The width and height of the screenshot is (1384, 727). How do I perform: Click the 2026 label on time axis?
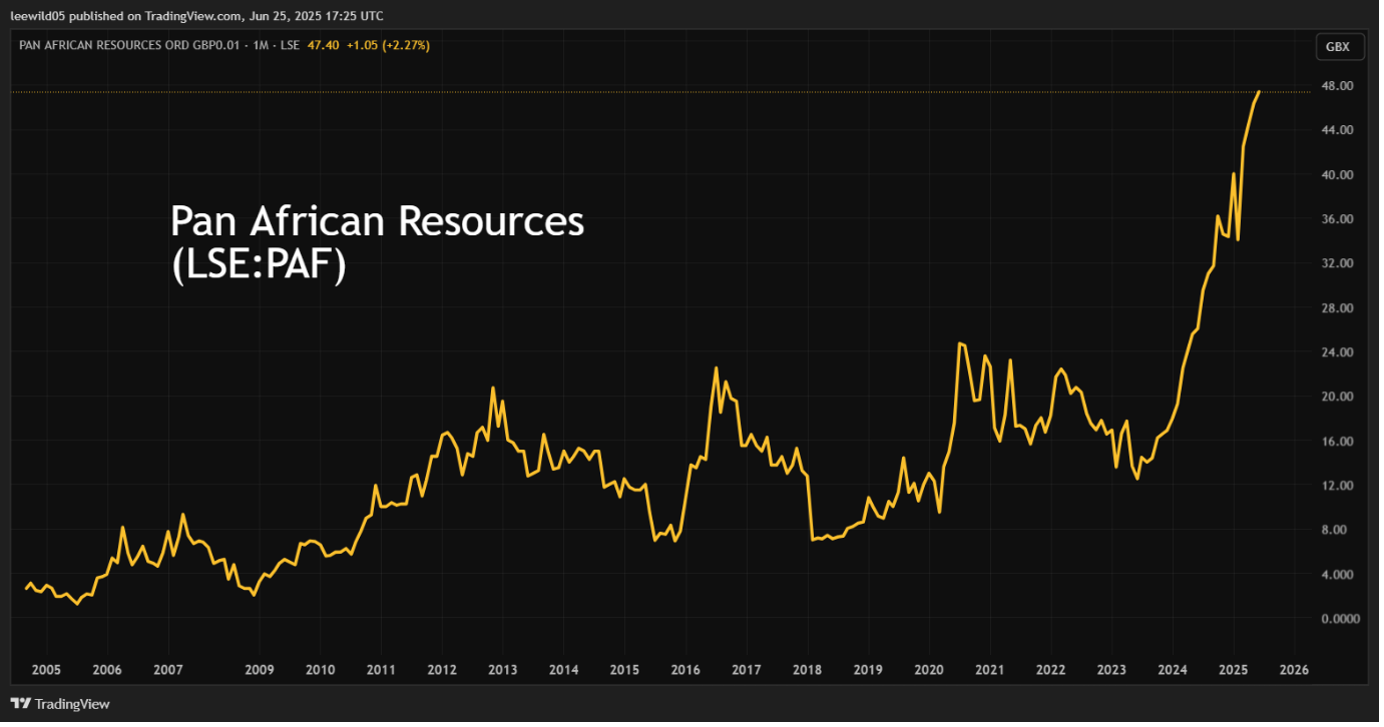point(1294,670)
